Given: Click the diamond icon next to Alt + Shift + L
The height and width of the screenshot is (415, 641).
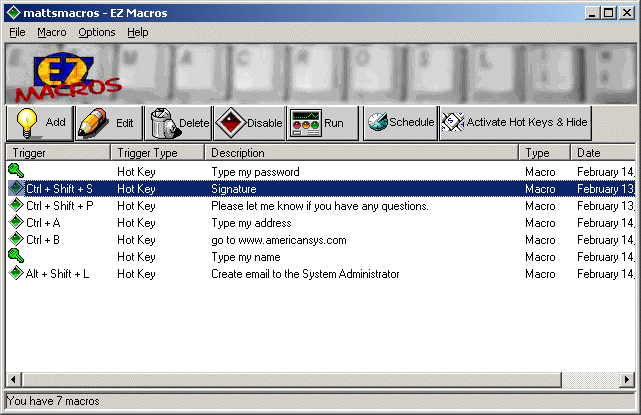Looking at the screenshot, I should (16, 273).
